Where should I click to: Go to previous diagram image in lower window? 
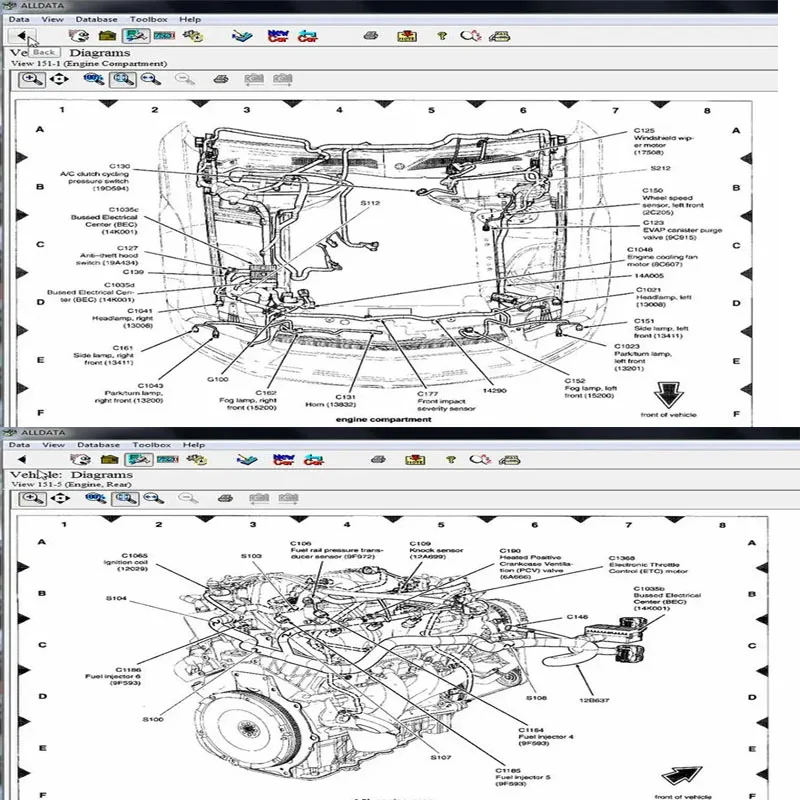point(259,498)
